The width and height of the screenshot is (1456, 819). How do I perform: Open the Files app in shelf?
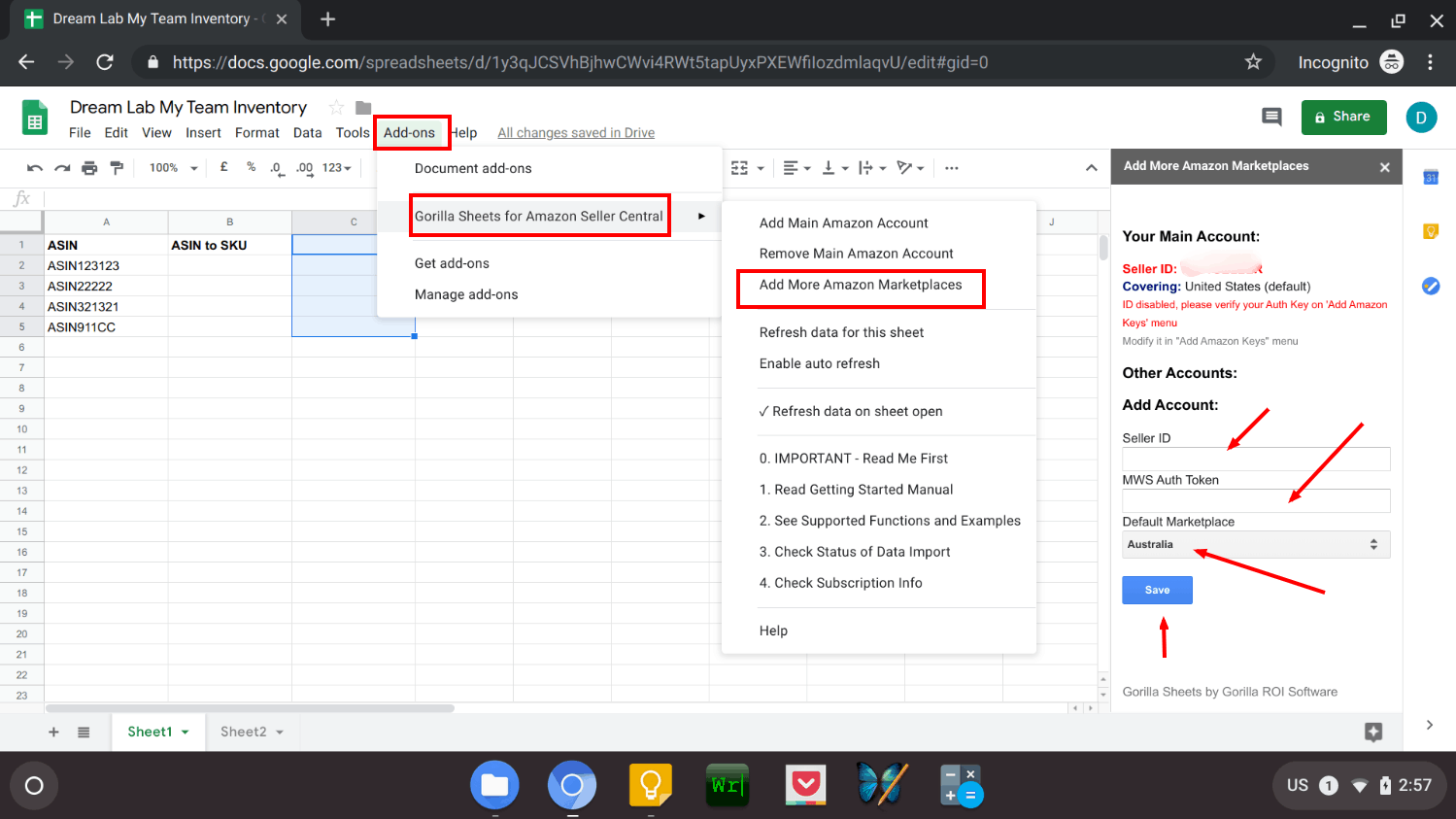coord(494,785)
